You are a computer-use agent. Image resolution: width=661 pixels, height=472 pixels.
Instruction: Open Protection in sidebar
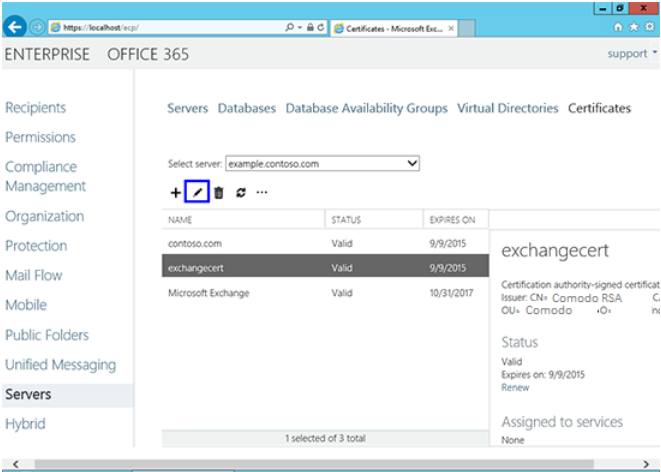36,246
